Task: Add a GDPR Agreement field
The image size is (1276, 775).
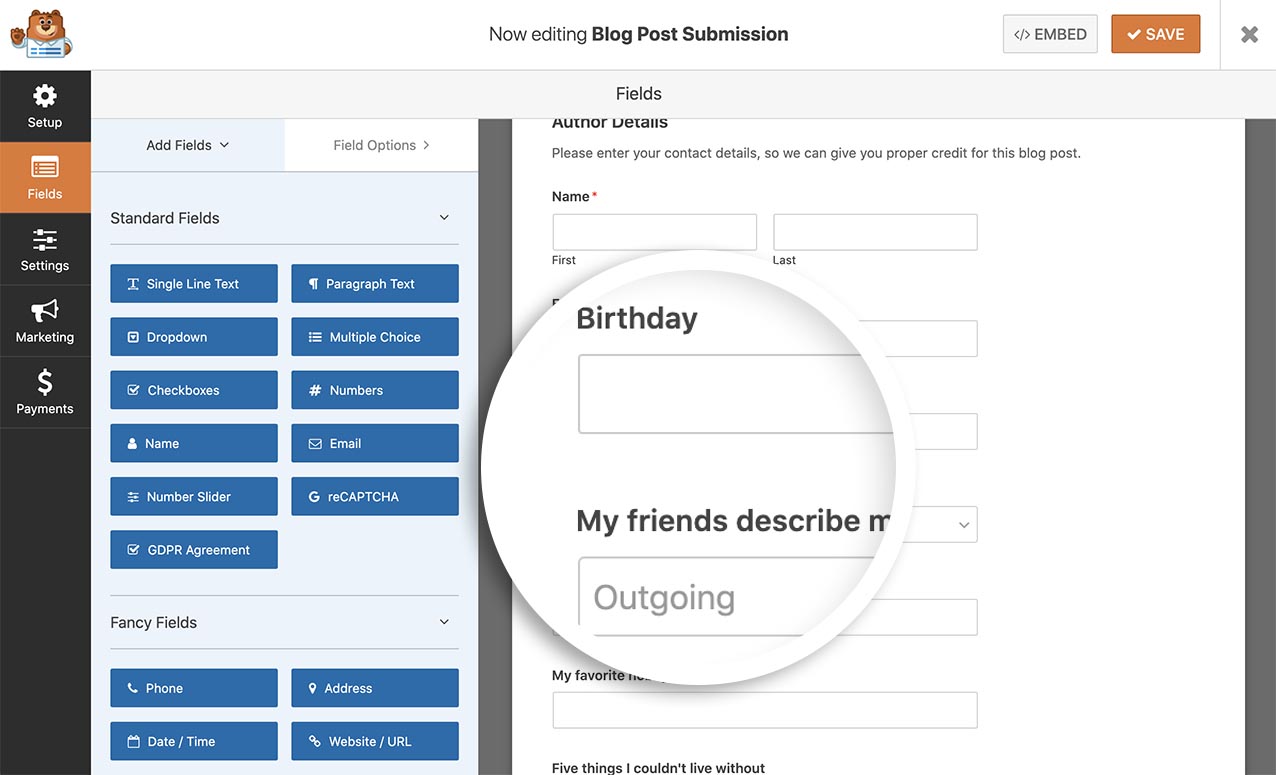Action: 193,549
